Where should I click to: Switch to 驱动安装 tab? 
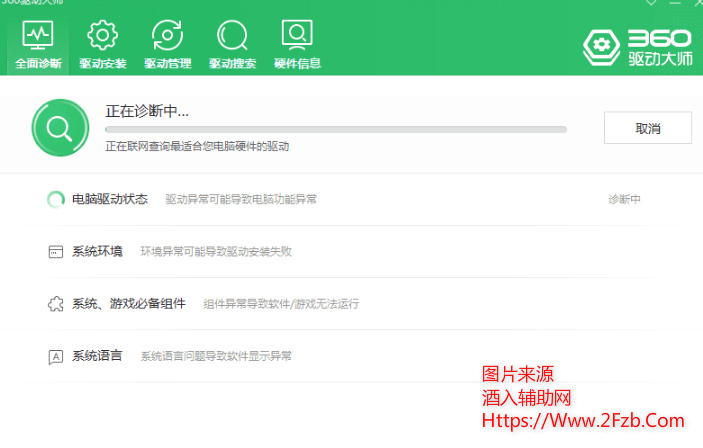(x=103, y=45)
